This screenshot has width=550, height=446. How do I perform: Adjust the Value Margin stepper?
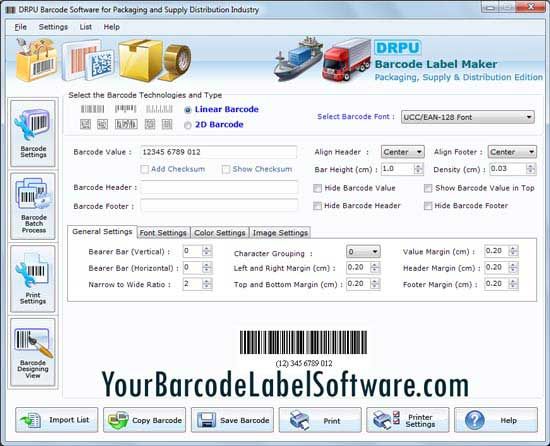tap(513, 251)
